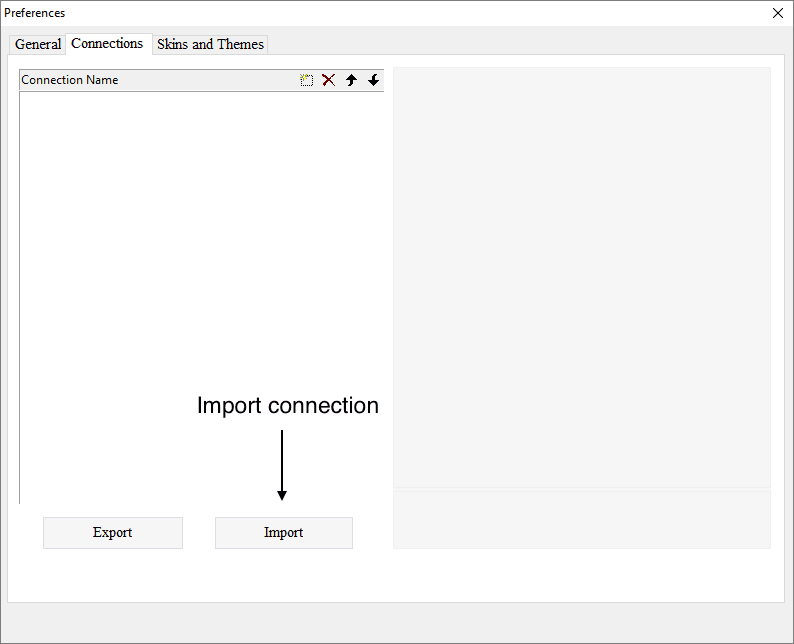Click the "Import connection" annotation text
Image resolution: width=794 pixels, height=644 pixels.
click(288, 406)
